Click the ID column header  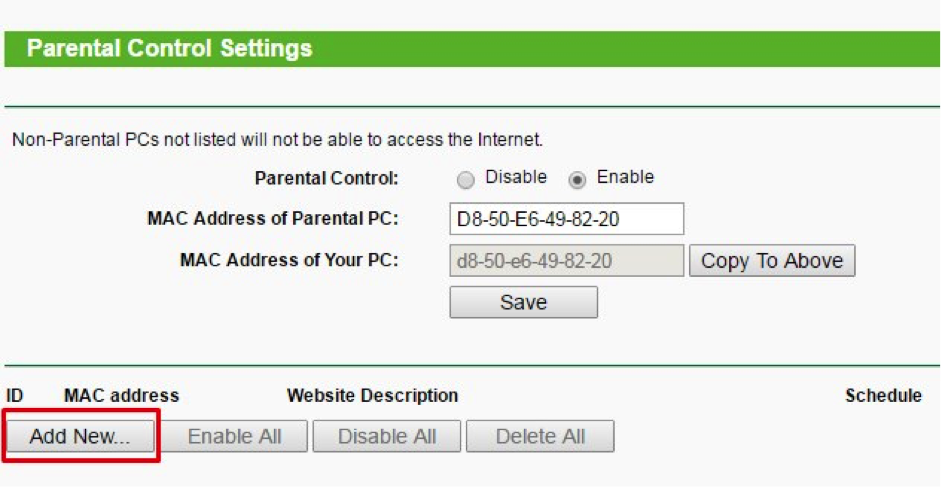pos(15,396)
